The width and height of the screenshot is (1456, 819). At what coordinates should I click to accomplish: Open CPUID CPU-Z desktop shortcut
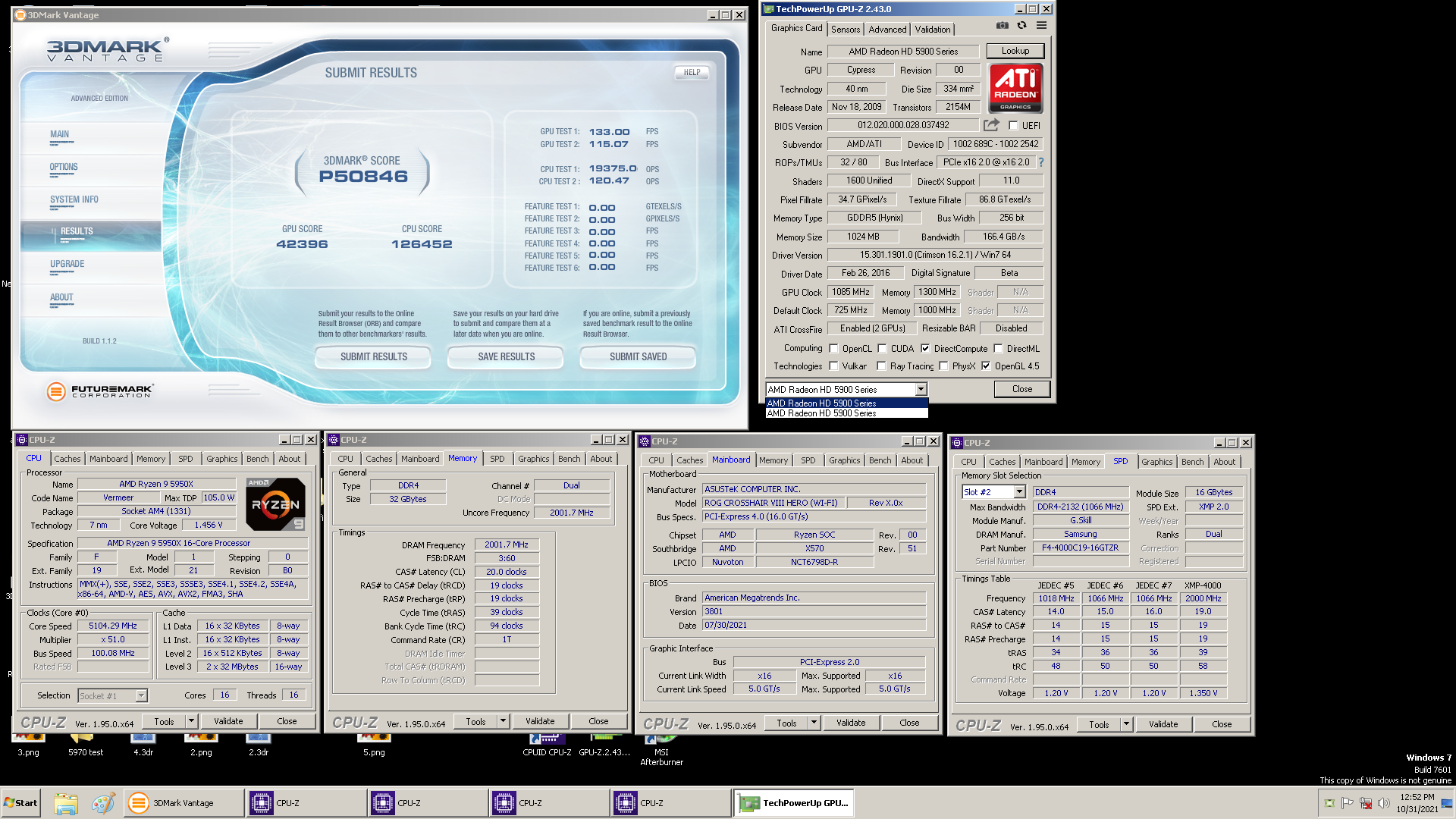(x=547, y=745)
